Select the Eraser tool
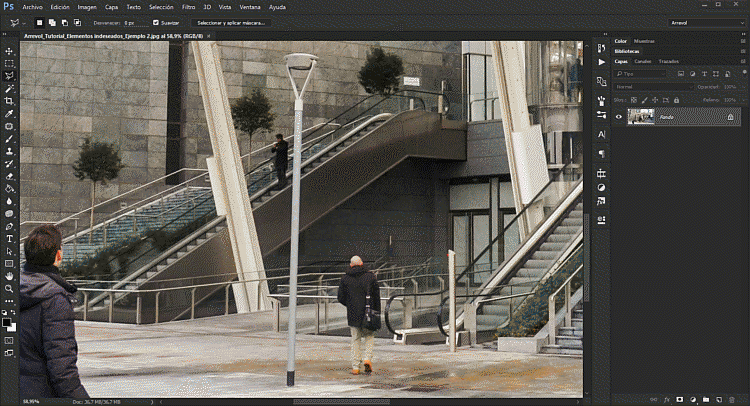Image resolution: width=750 pixels, height=406 pixels. (9, 176)
